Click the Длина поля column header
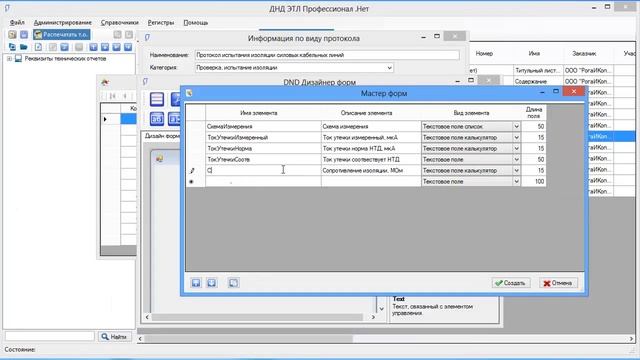The image size is (640, 360). 533,113
